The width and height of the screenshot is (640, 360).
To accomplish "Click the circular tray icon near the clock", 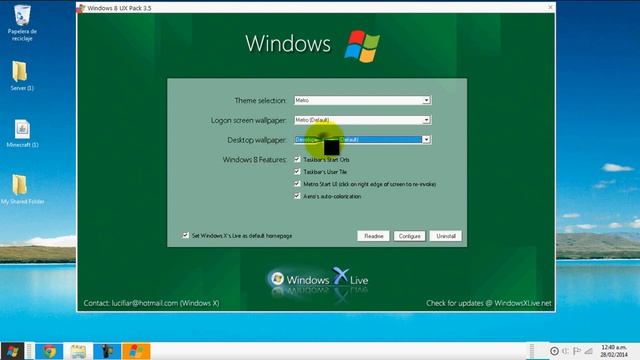I will (x=554, y=351).
